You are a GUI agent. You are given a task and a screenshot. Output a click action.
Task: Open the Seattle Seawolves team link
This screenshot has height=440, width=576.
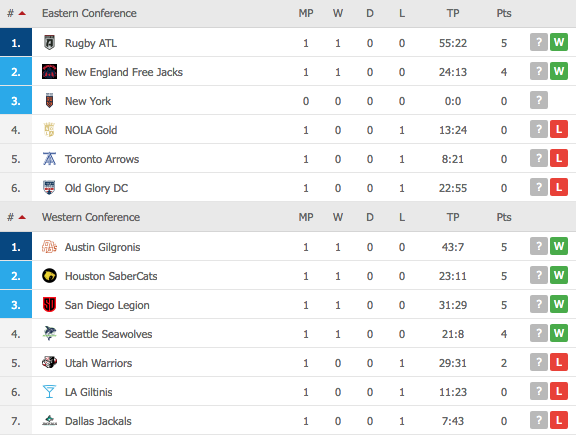pos(108,334)
